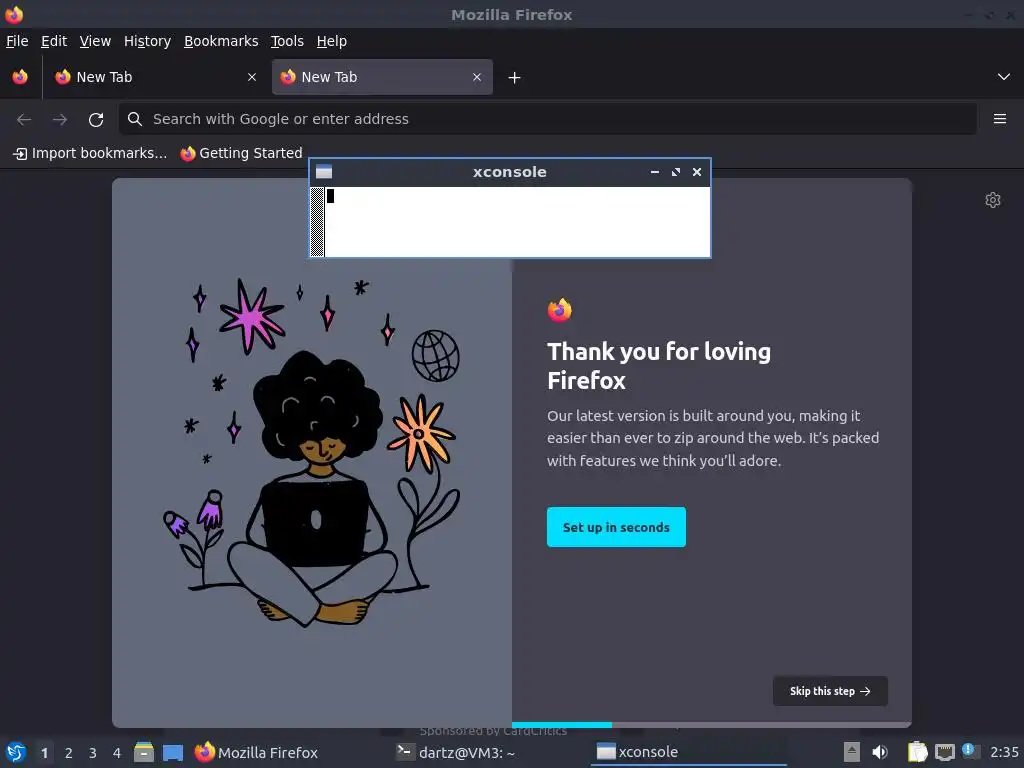1024x768 pixels.
Task: Open the View menu
Action: coord(95,41)
